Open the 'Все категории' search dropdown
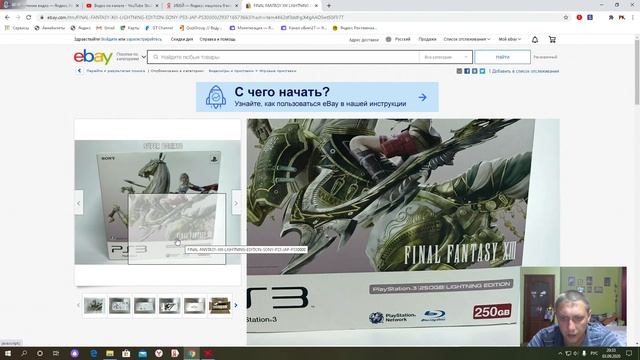Screen dimensions: 640x360 tap(445, 57)
